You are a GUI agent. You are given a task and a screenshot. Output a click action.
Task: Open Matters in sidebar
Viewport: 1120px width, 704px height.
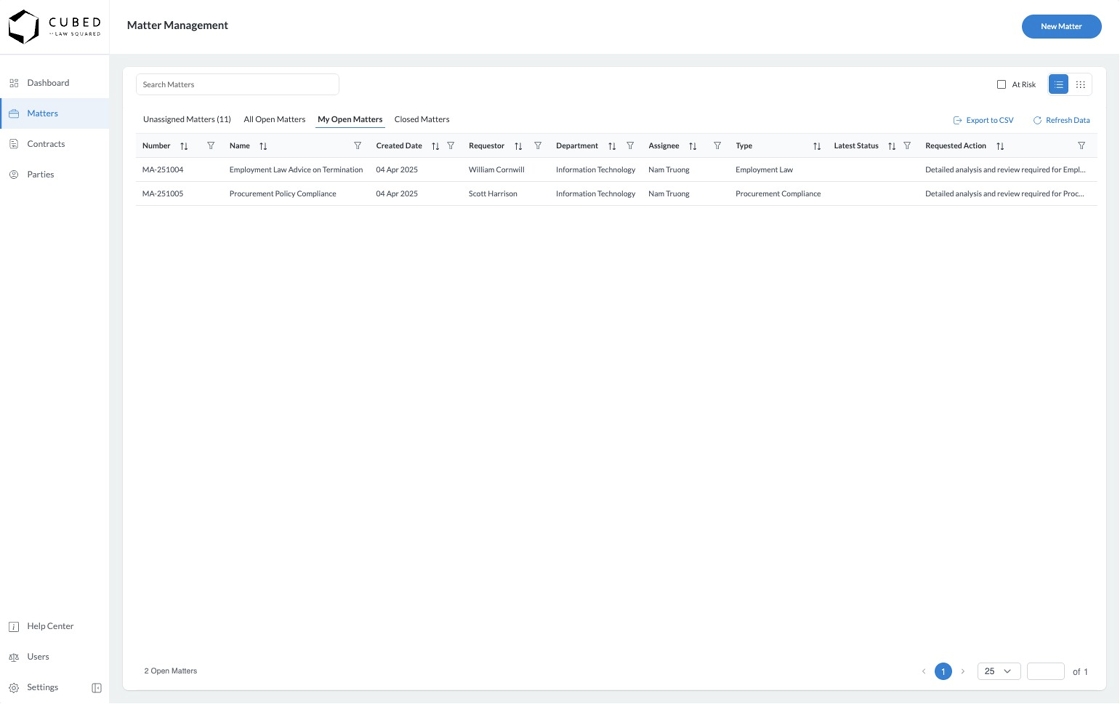54,114
